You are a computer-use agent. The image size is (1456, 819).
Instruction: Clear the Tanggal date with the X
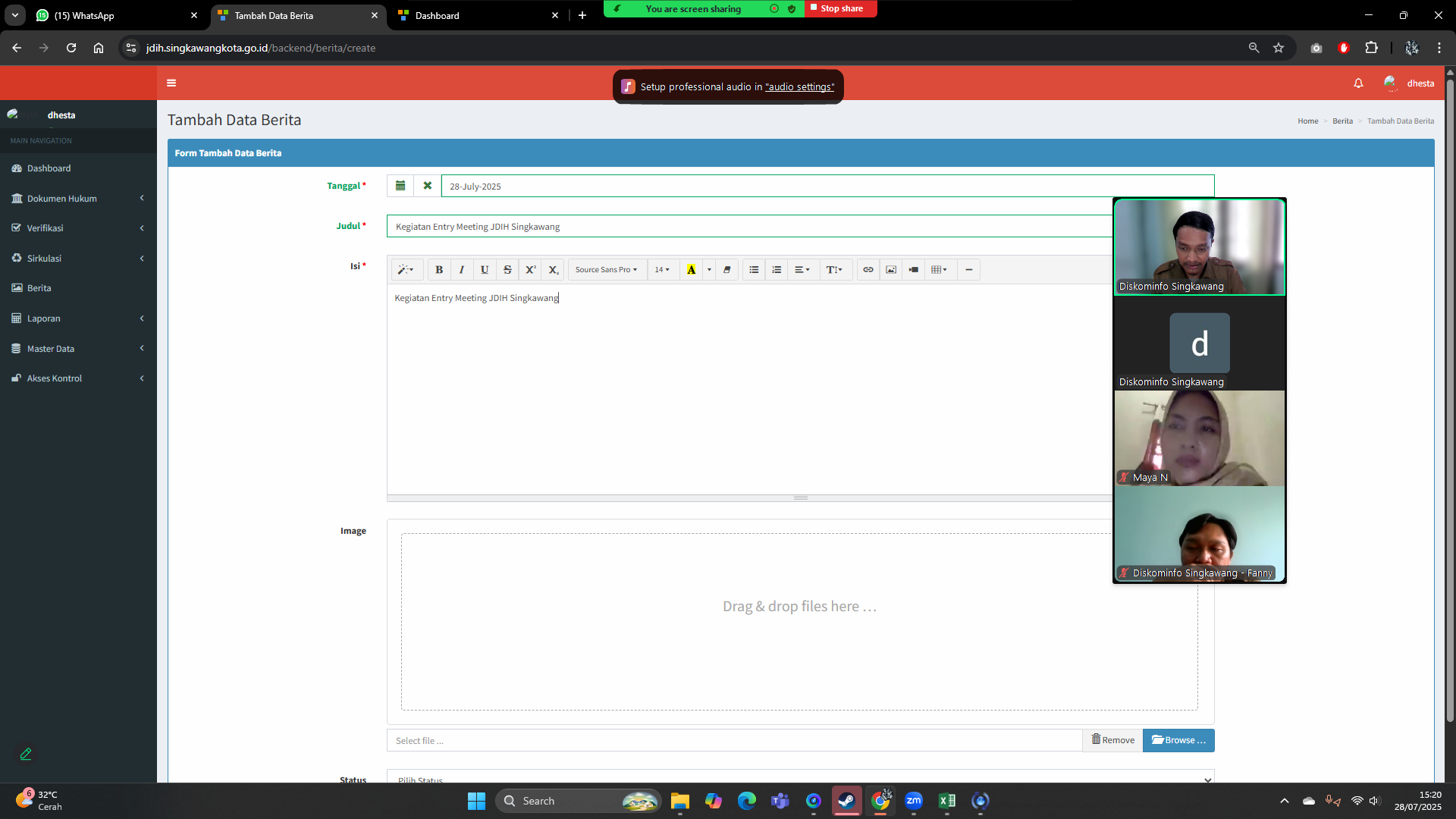[x=428, y=186]
